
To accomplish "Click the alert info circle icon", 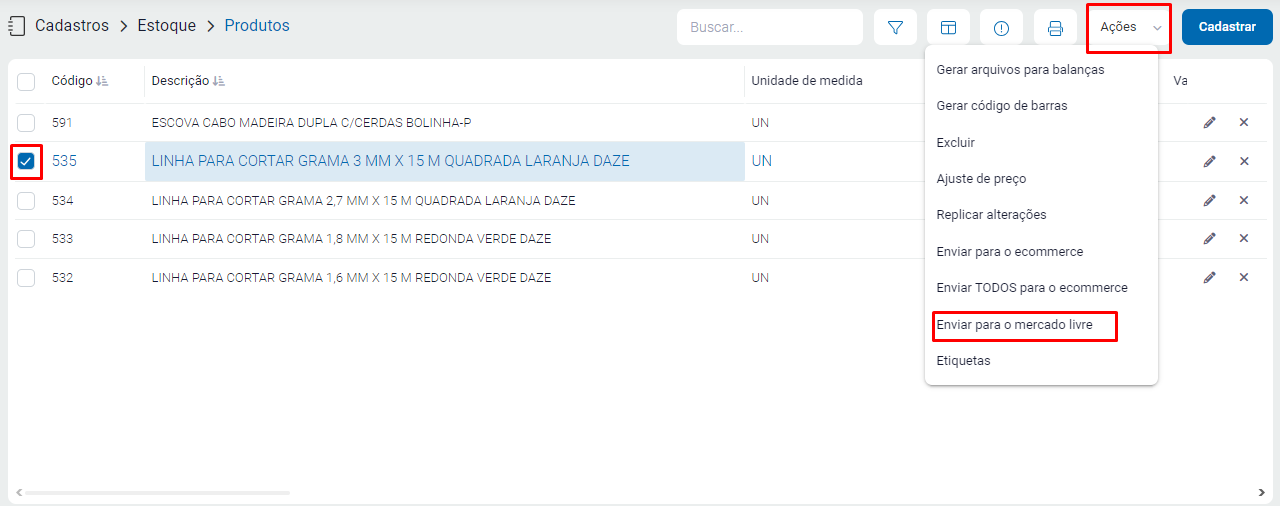I will click(1001, 28).
